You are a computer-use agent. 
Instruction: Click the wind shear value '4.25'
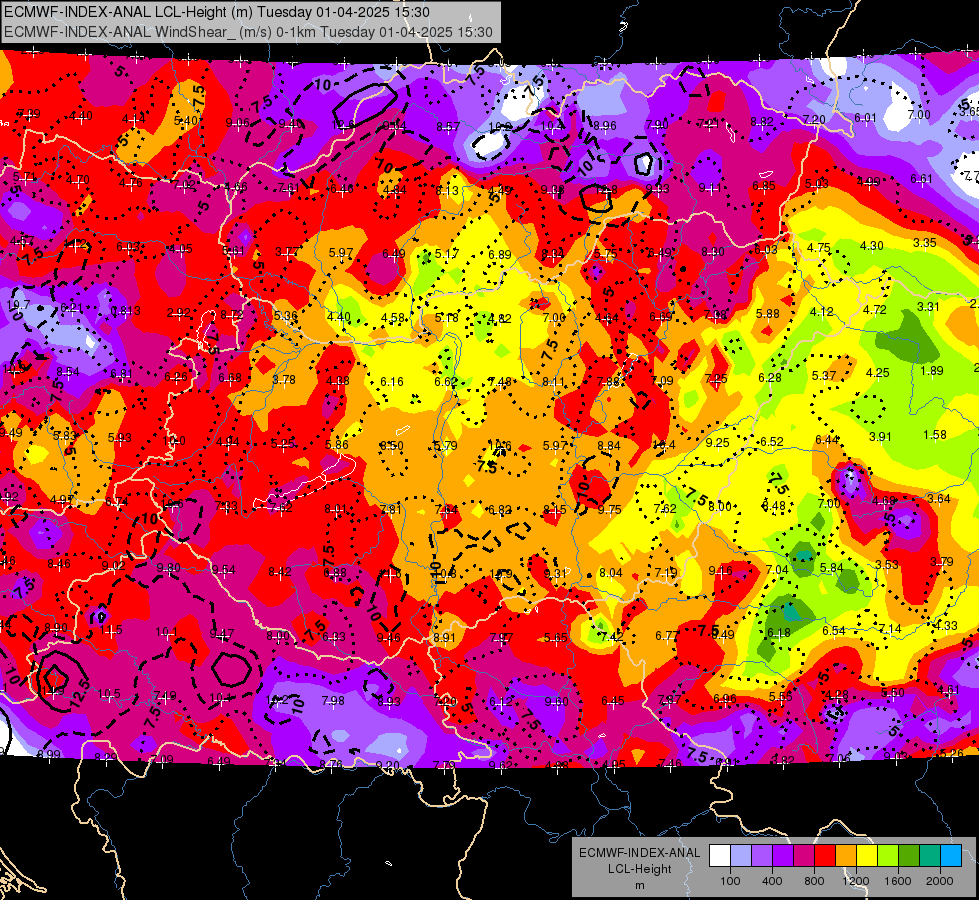[x=878, y=373]
